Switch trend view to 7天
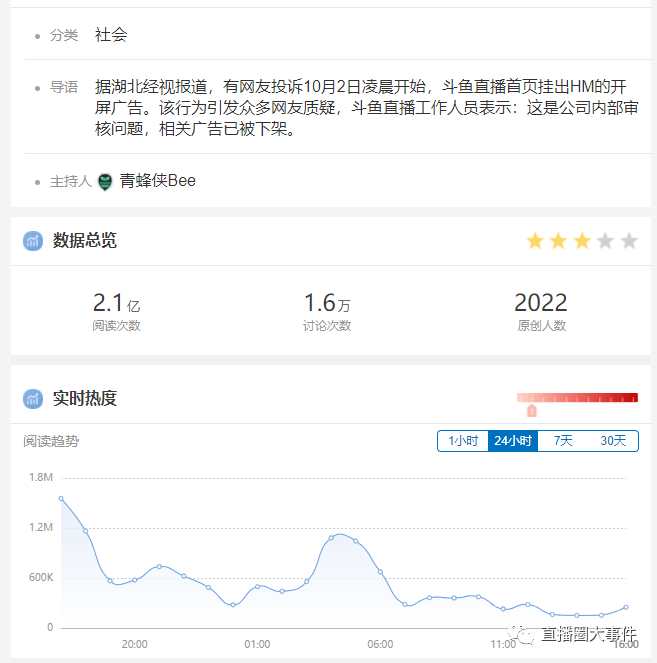 [563, 441]
